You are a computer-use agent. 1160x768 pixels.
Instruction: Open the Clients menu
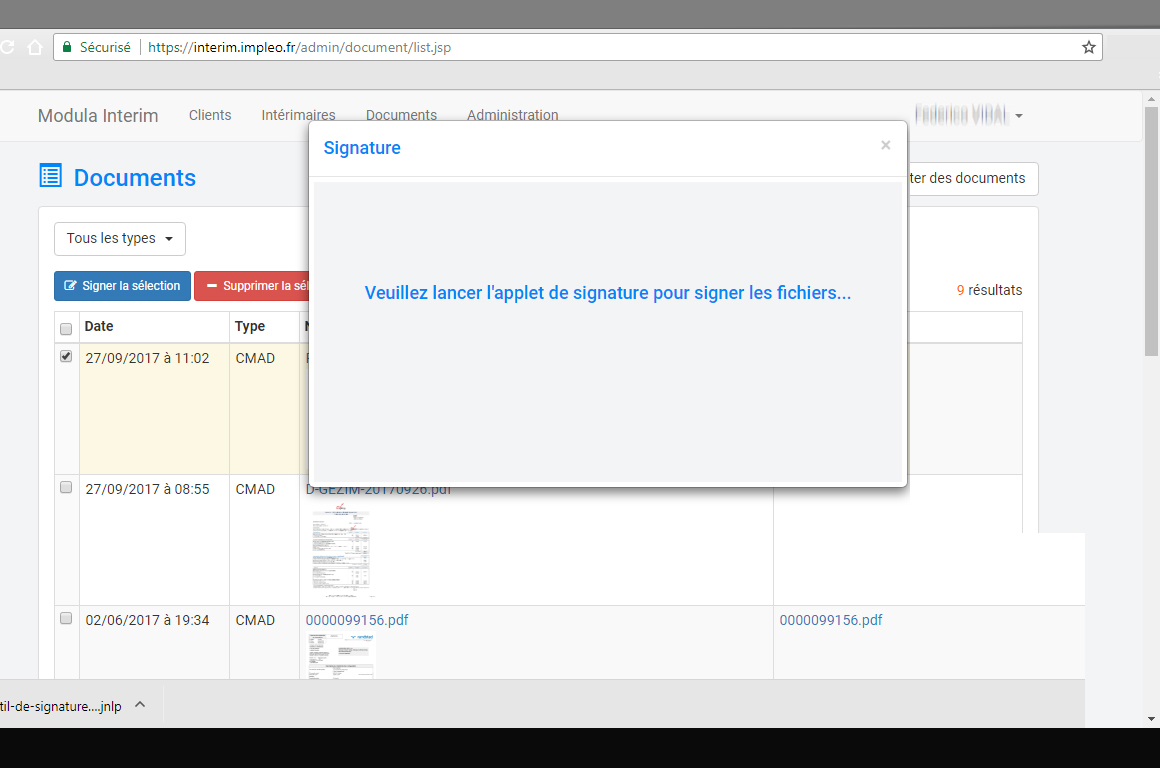[x=210, y=116]
